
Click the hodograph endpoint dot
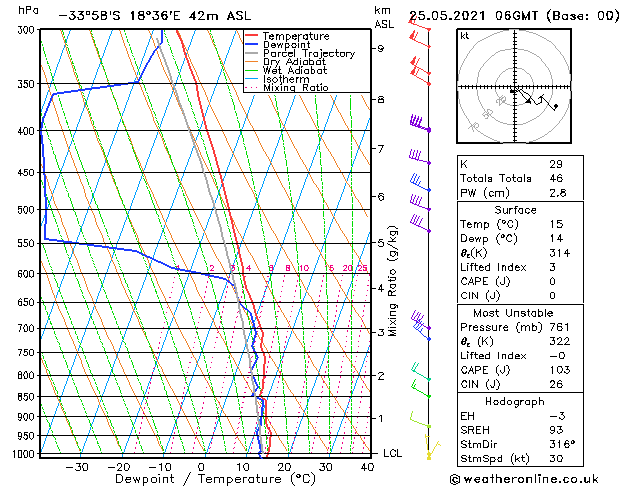pos(556,106)
